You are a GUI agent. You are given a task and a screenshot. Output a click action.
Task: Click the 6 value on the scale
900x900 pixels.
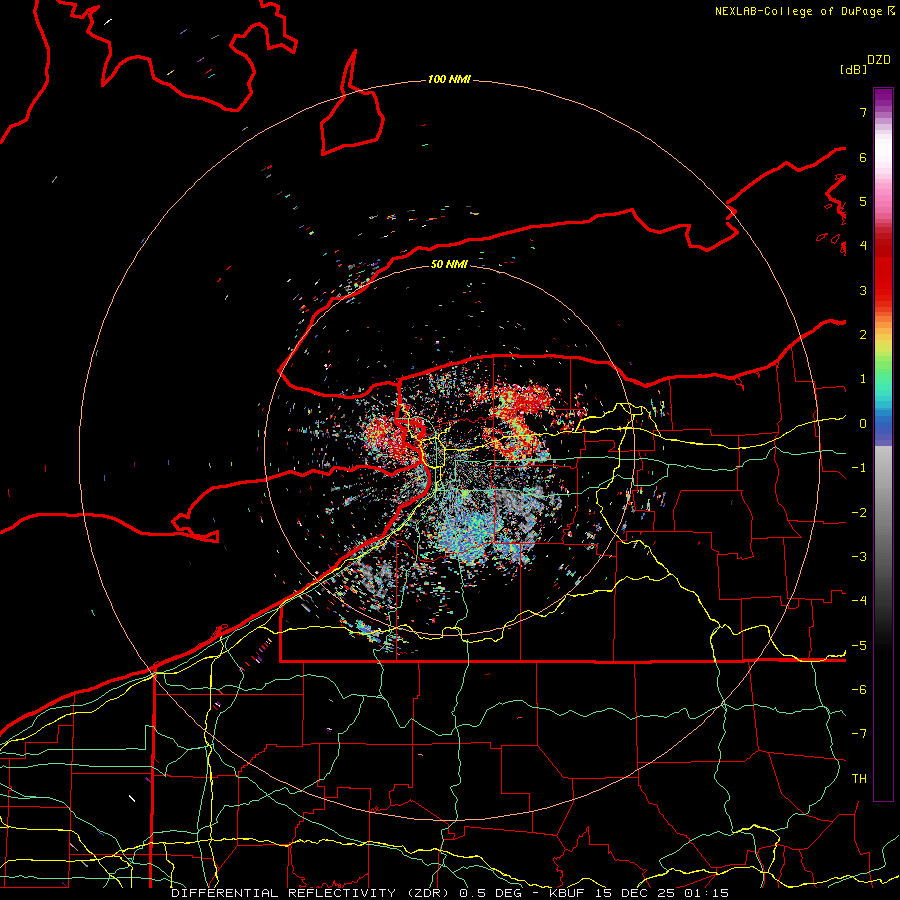coord(863,157)
